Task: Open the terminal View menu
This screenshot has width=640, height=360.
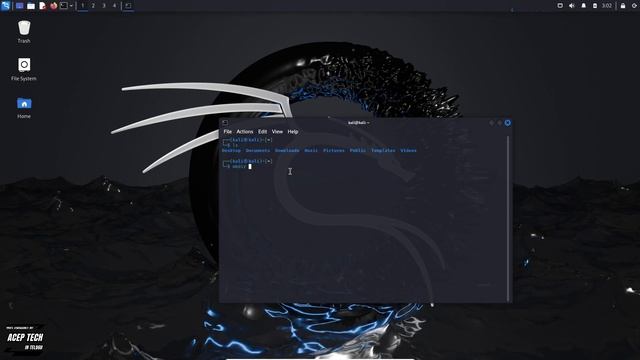Action: click(277, 132)
